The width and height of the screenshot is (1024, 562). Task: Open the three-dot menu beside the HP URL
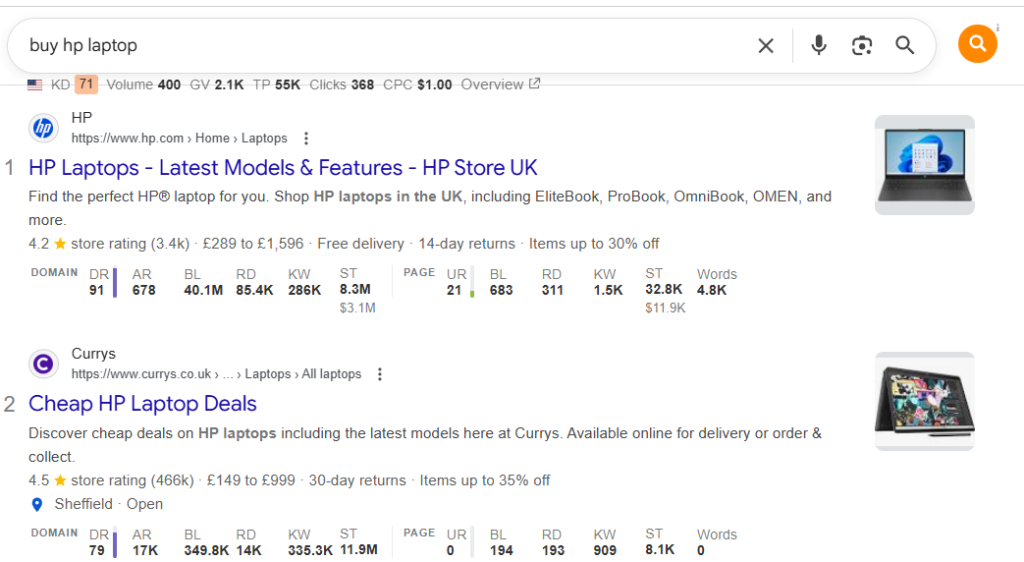pyautogui.click(x=306, y=138)
